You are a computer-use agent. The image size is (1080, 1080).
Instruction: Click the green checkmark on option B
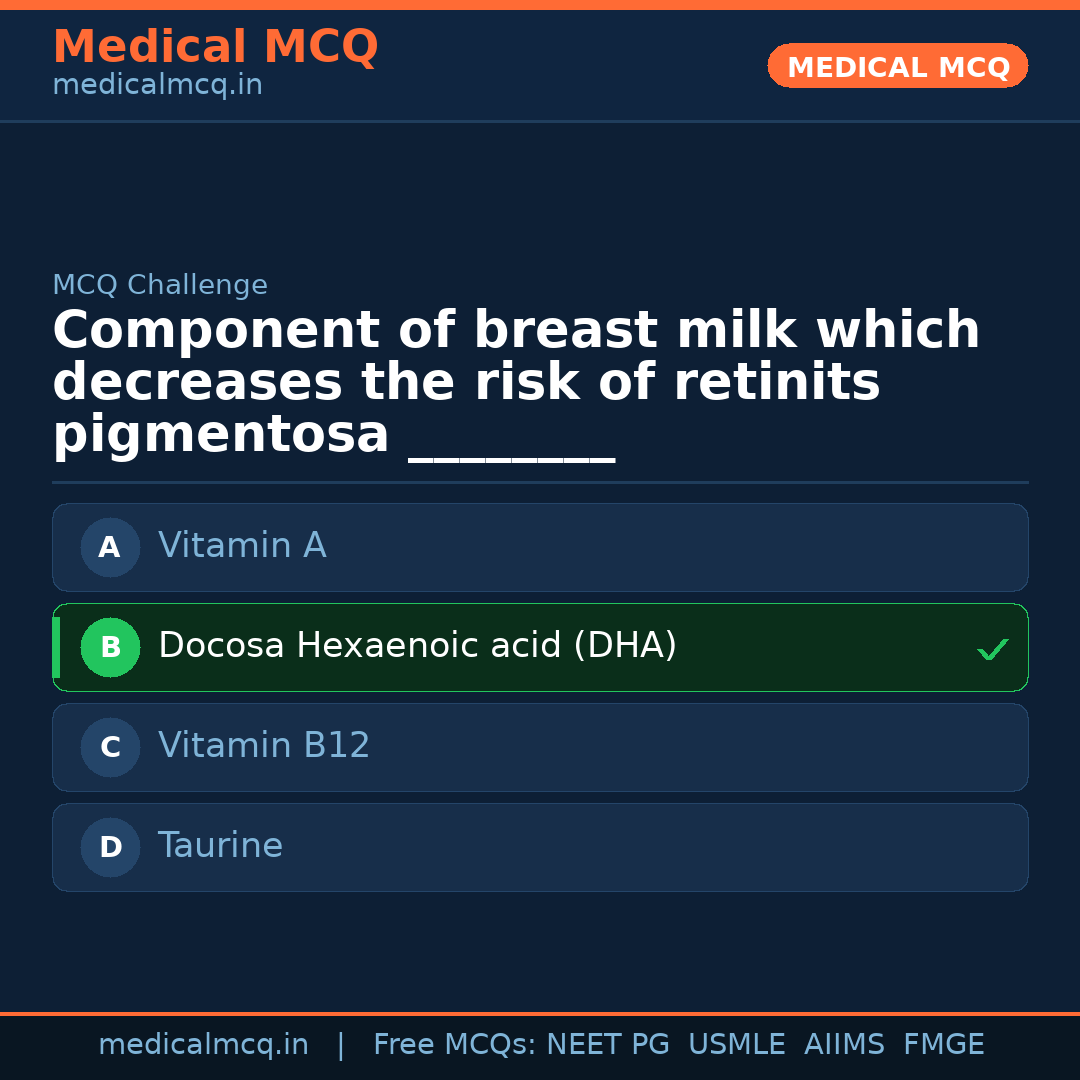click(x=993, y=649)
